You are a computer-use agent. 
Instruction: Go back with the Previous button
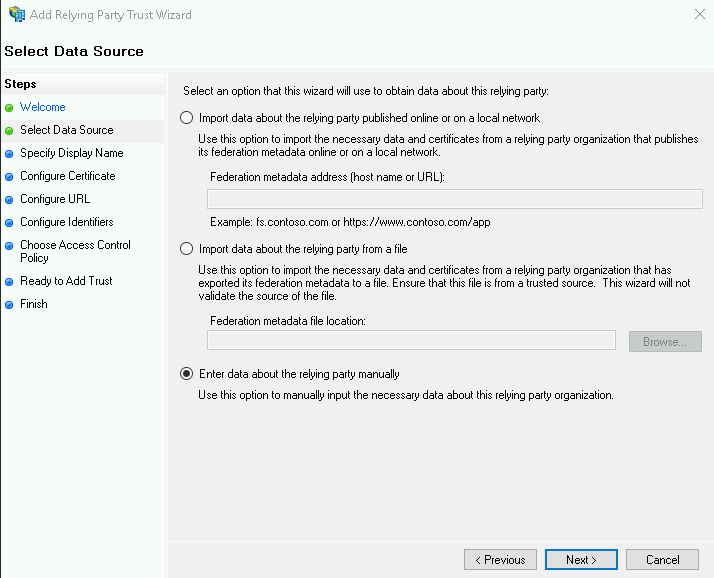coord(500,560)
